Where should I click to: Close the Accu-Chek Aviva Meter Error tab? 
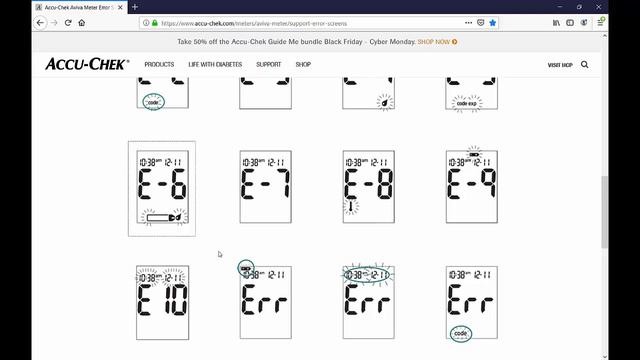120,7
